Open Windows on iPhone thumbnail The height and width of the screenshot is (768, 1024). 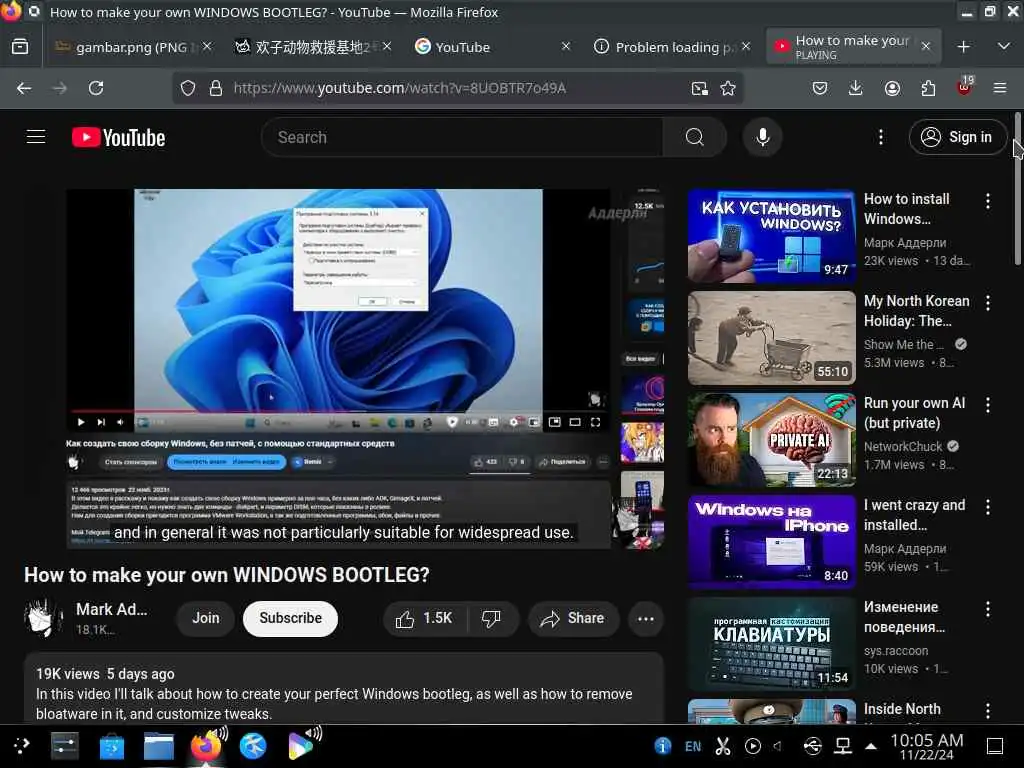click(772, 542)
